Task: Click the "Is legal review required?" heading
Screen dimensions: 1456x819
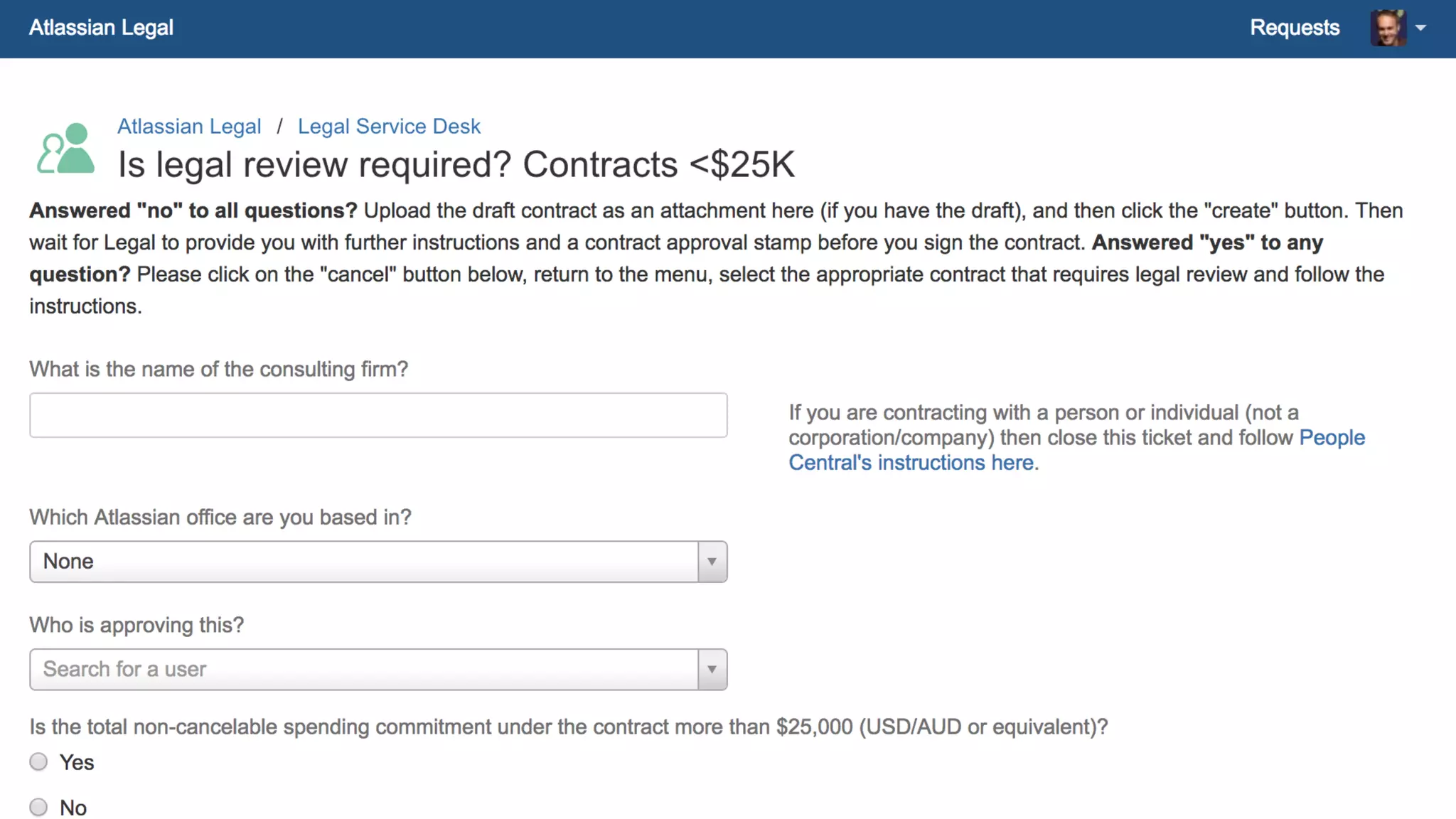Action: pyautogui.click(x=456, y=165)
